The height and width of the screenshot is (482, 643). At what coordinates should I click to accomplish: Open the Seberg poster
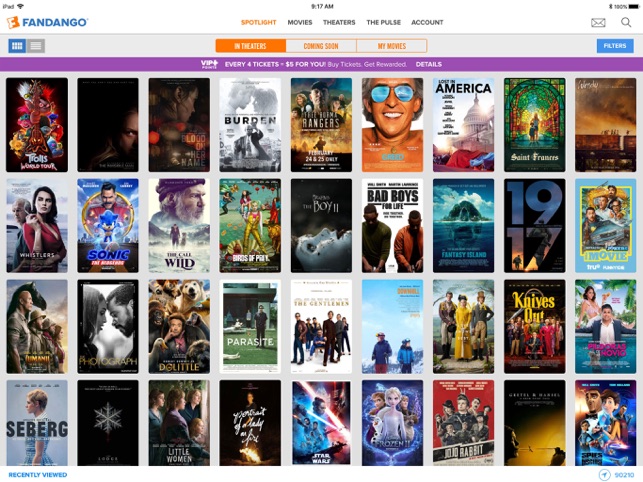tap(37, 423)
